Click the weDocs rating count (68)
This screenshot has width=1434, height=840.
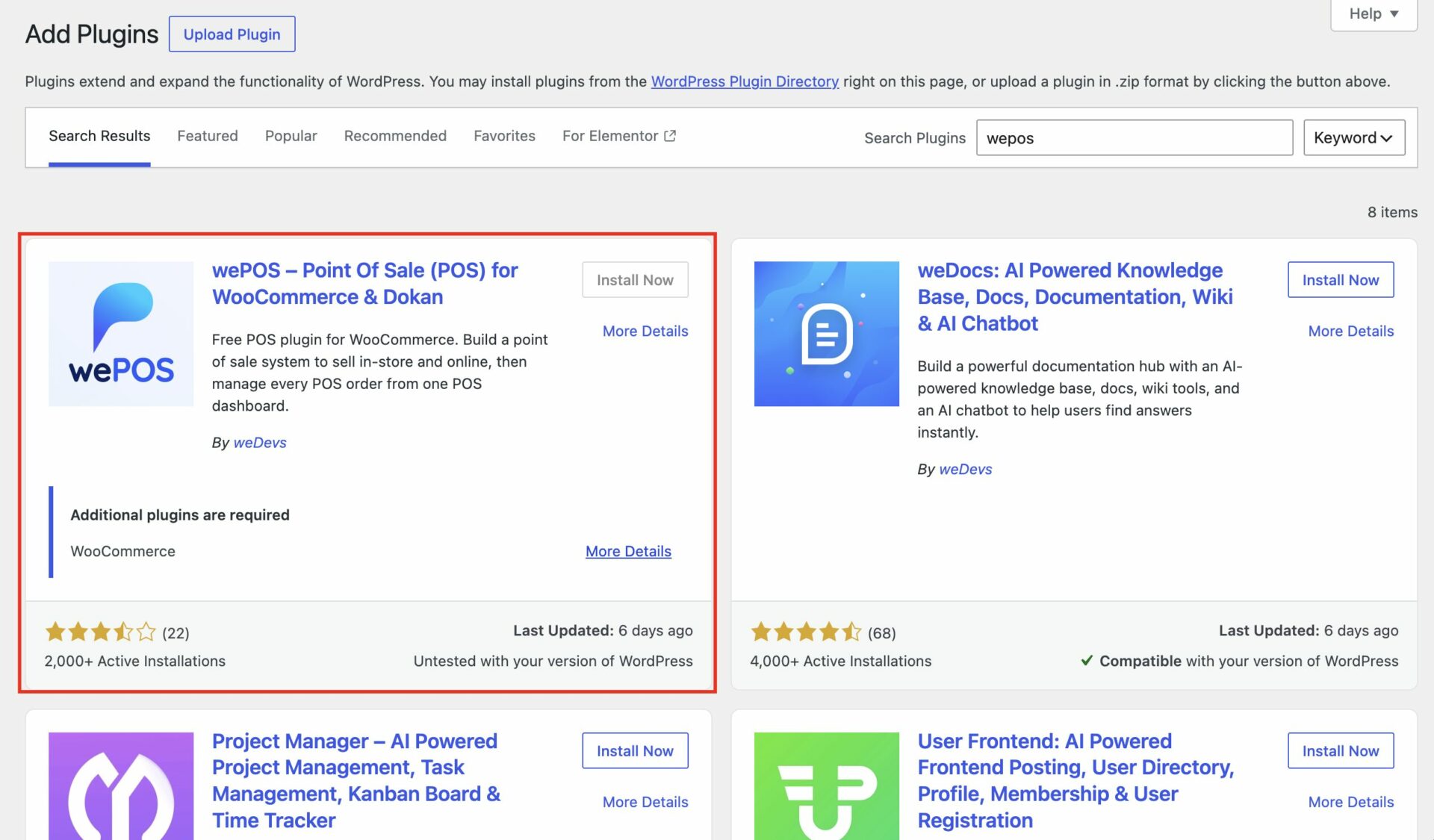click(x=881, y=633)
